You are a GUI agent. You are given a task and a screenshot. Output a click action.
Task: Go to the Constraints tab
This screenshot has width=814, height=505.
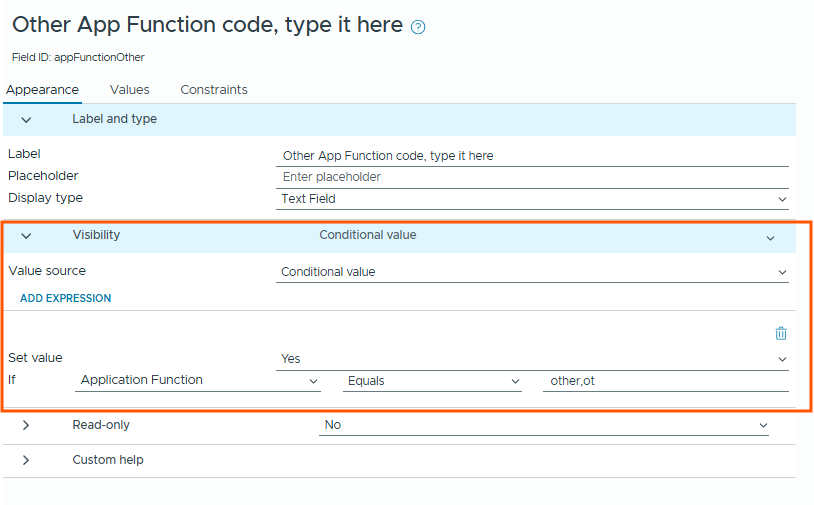click(x=214, y=90)
